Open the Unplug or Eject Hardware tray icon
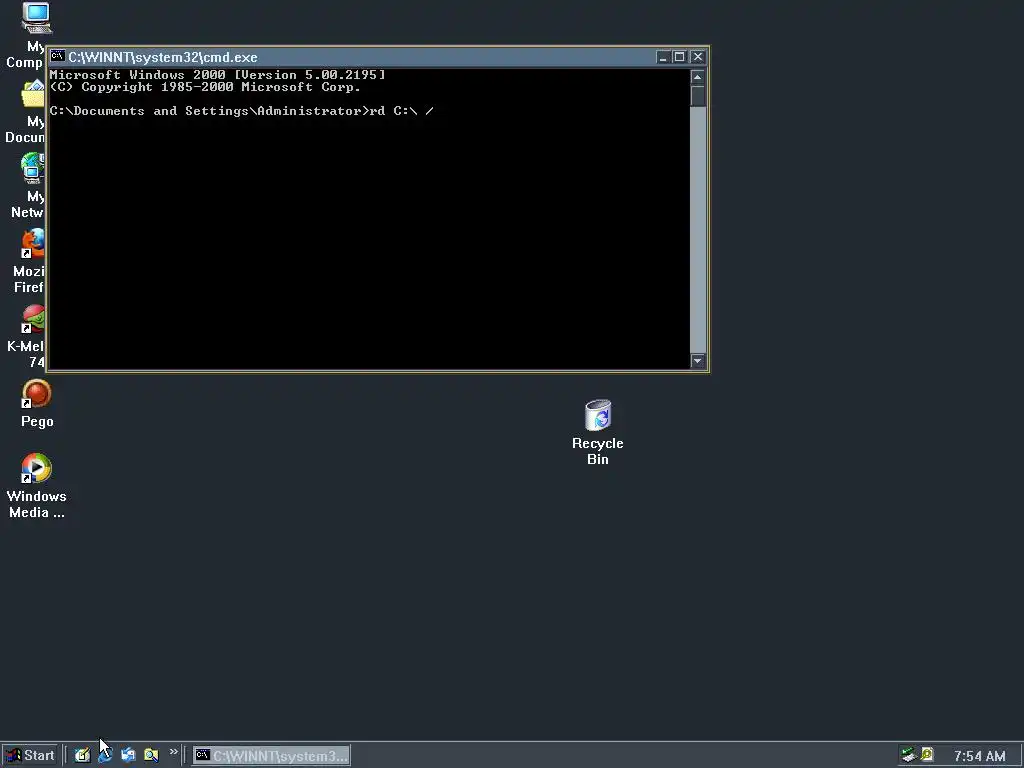Screen dimensions: 1024x768 (908, 755)
